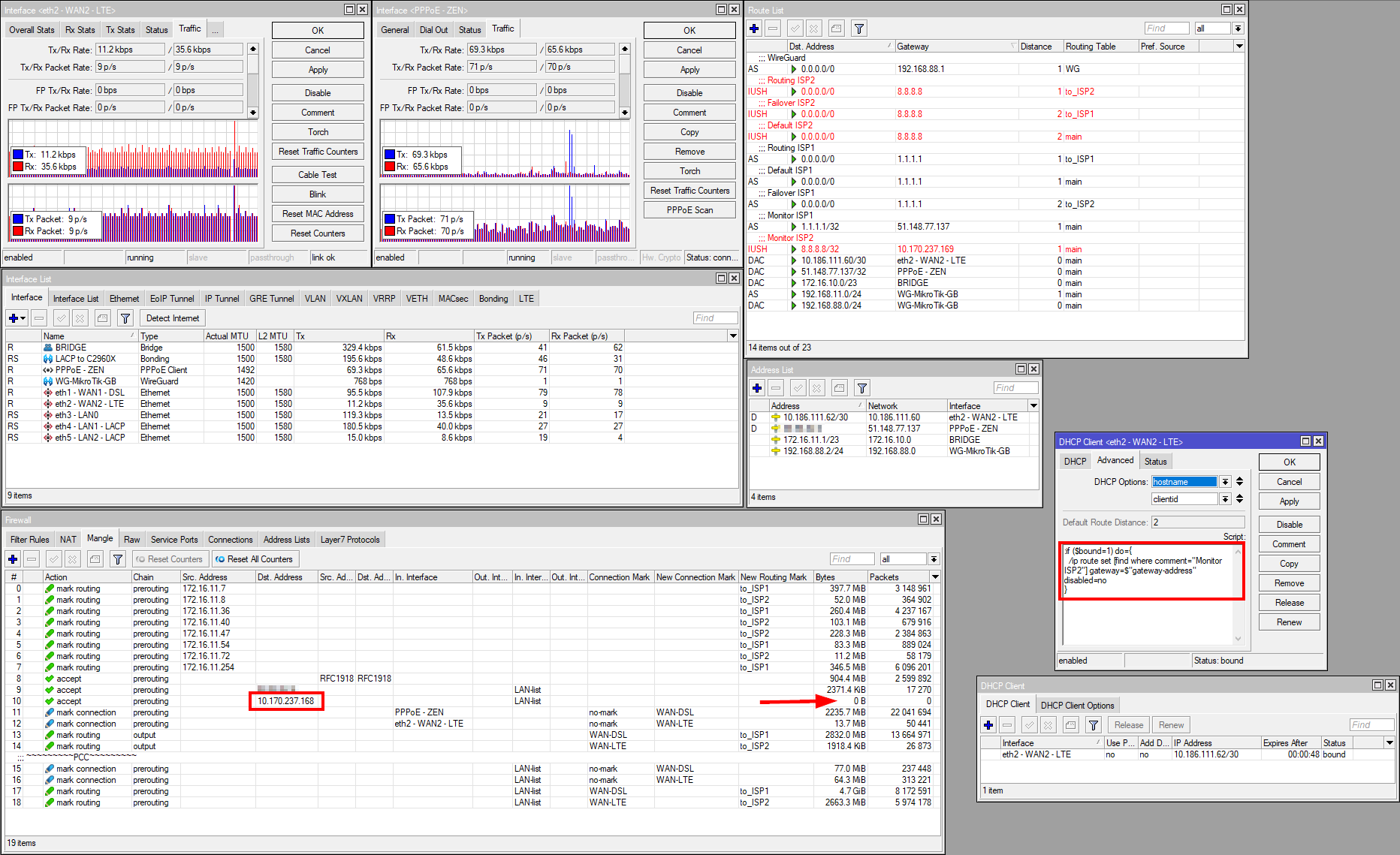Image resolution: width=1400 pixels, height=855 pixels.
Task: Click the remove minus icon in DHCP Client toolbar
Action: 1008,725
